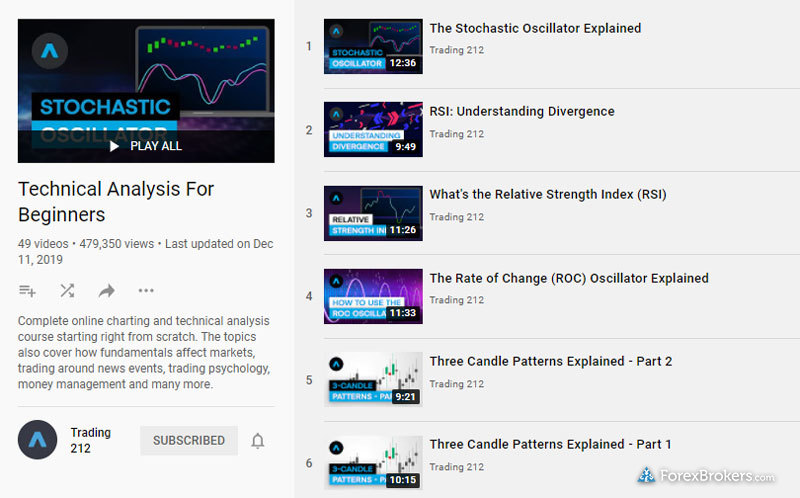800x498 pixels.
Task: Open the ROC Oscillator video thumbnail
Action: click(373, 296)
